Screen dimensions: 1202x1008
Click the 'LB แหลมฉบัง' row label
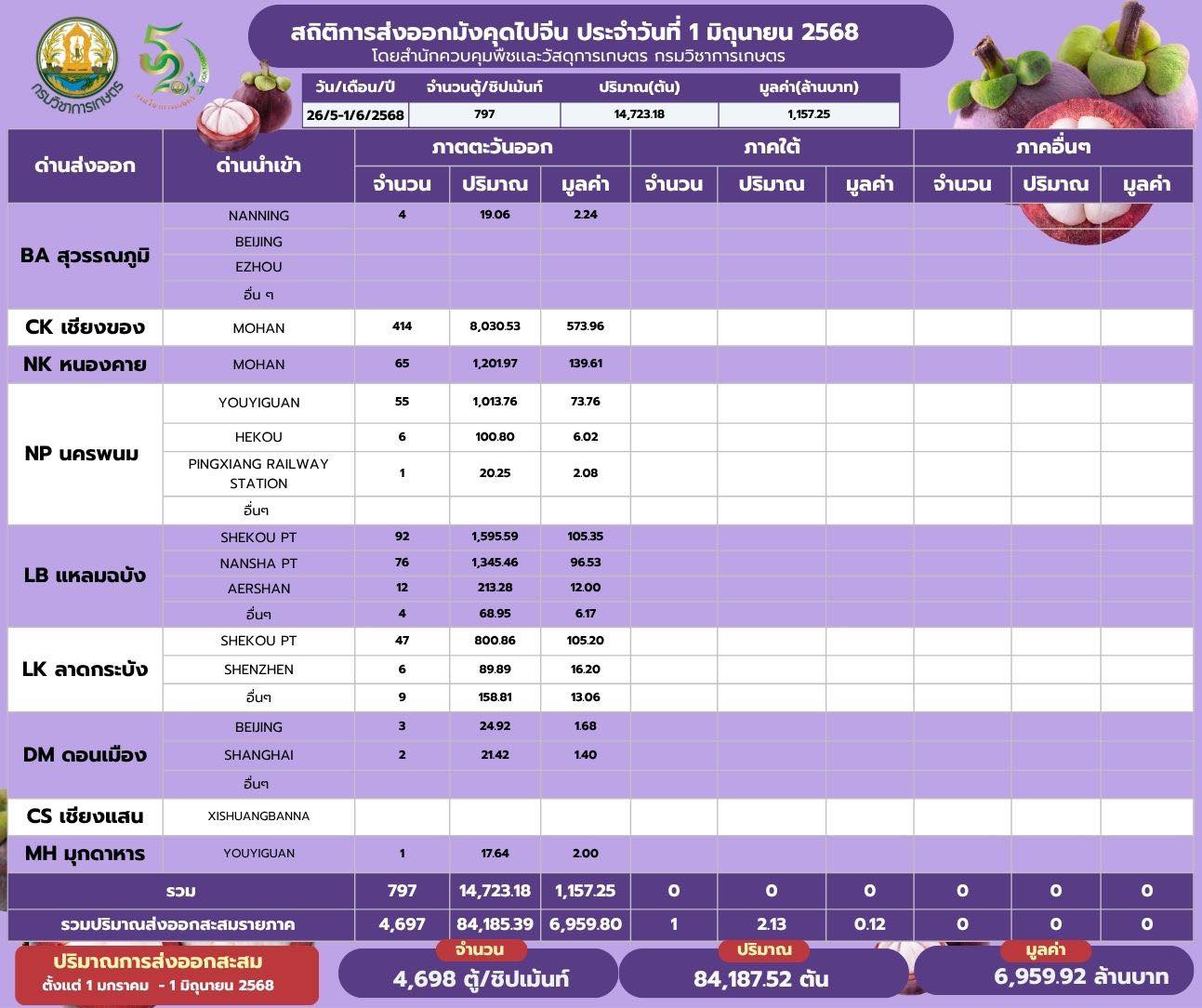pos(85,576)
